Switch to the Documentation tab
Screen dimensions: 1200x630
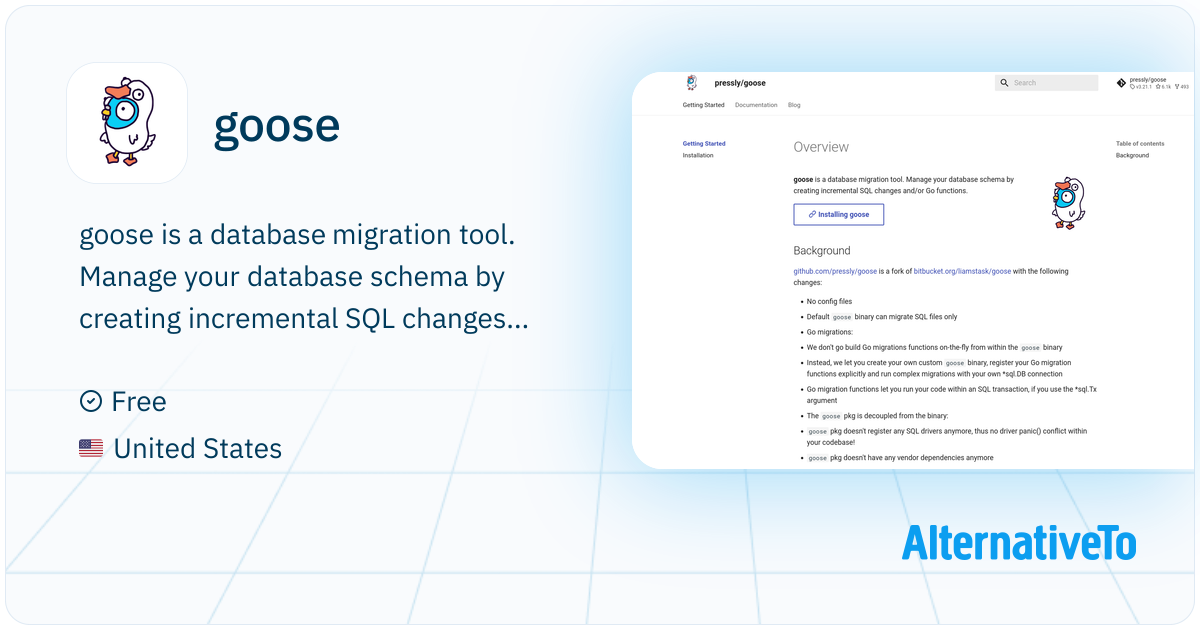tap(756, 105)
